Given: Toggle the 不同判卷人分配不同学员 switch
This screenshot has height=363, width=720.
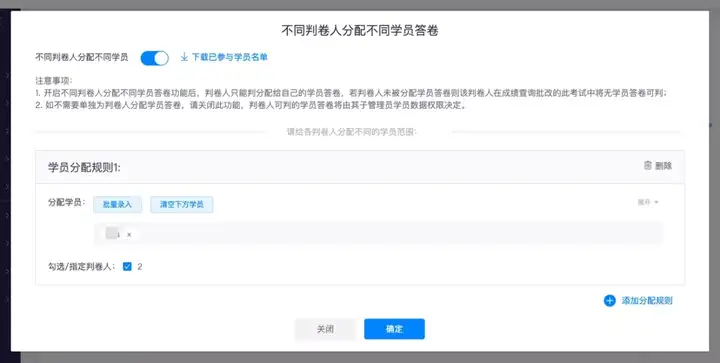Looking at the screenshot, I should (x=154, y=58).
